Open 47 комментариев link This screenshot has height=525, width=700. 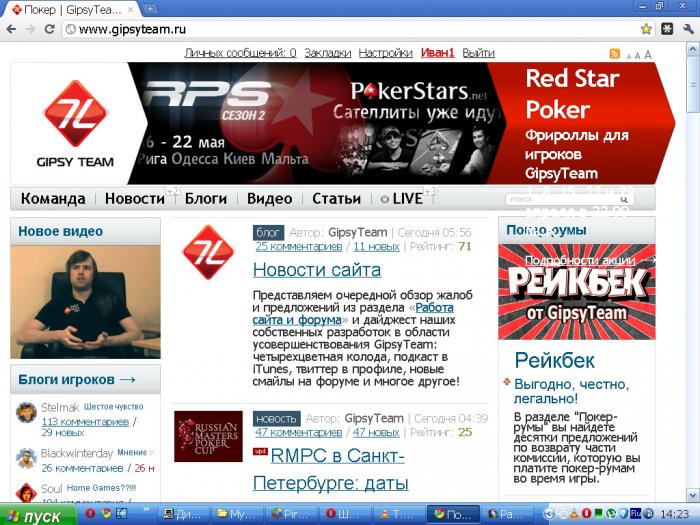coord(299,433)
